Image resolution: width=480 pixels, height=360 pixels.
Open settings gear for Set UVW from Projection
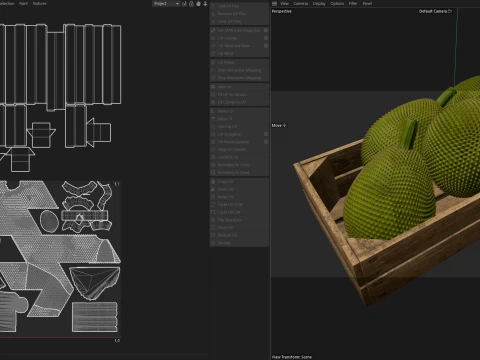[266, 30]
